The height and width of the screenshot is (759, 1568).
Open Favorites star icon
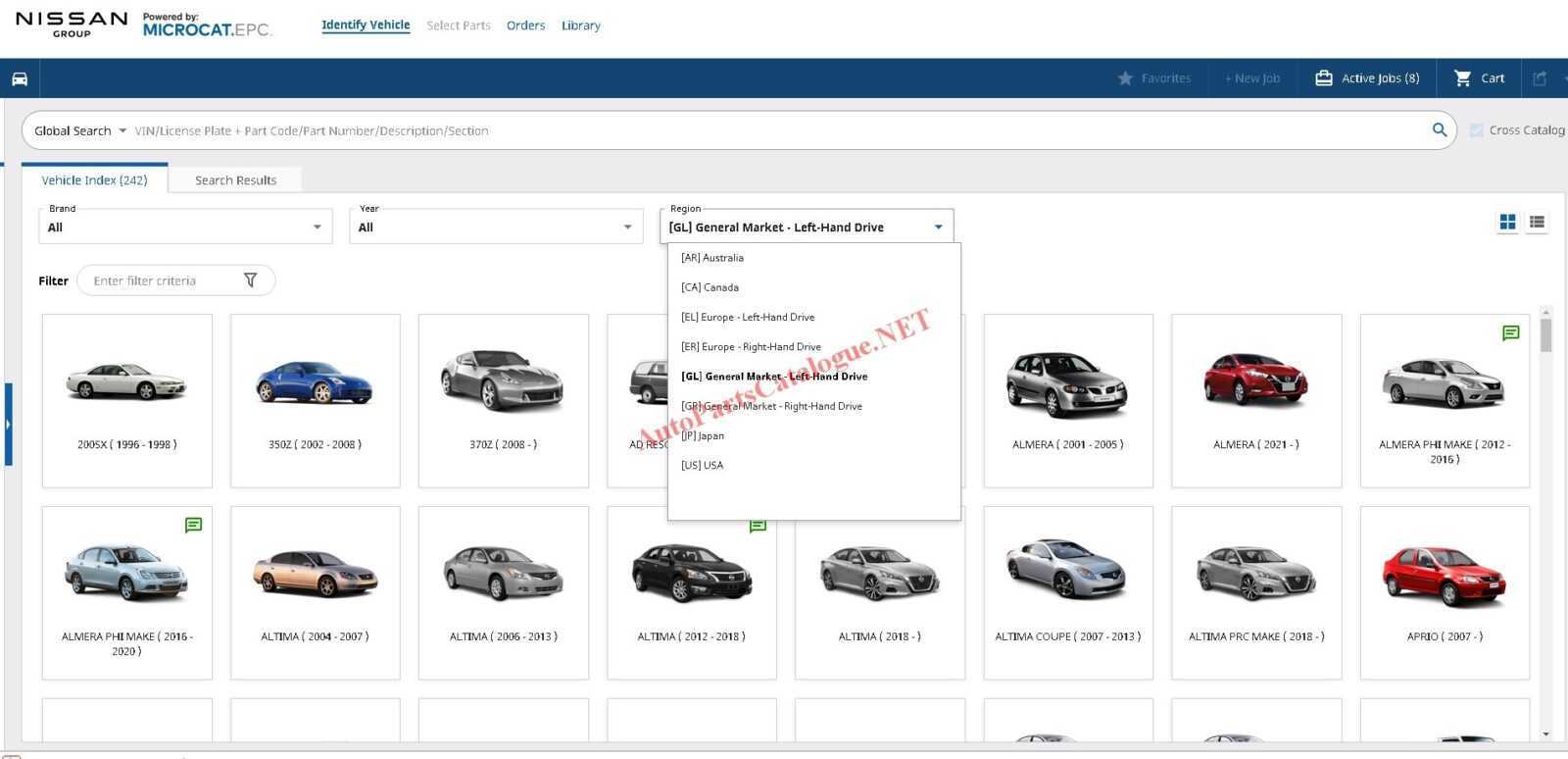(1125, 78)
